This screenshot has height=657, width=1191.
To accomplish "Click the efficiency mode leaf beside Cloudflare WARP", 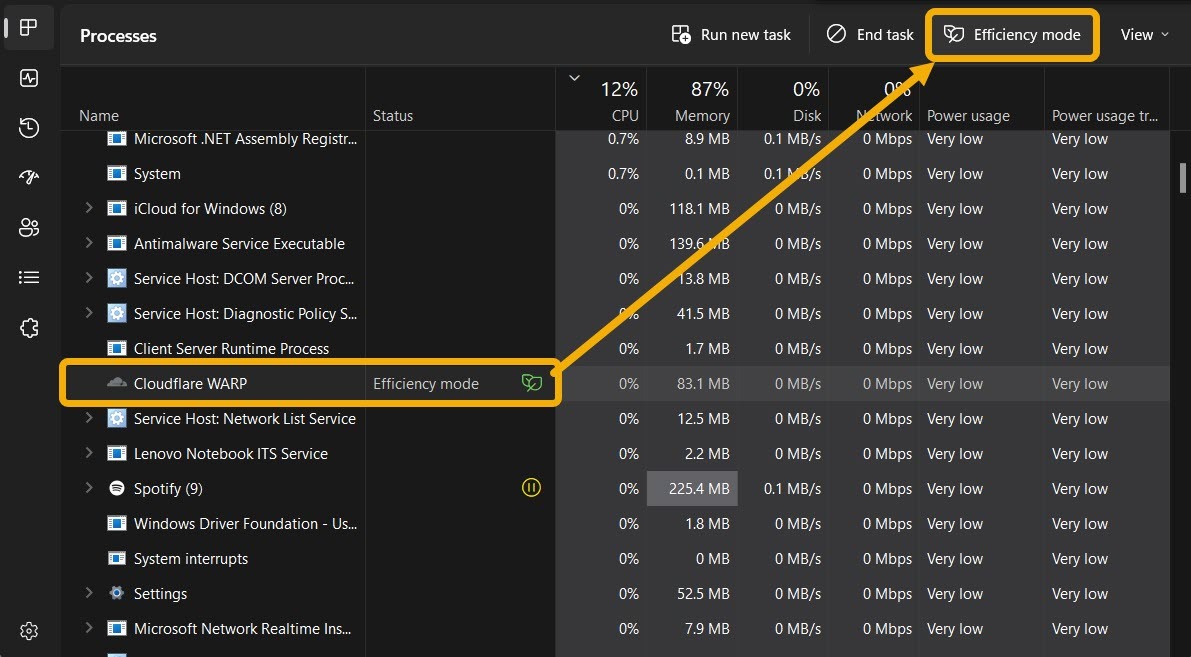I will coord(532,383).
